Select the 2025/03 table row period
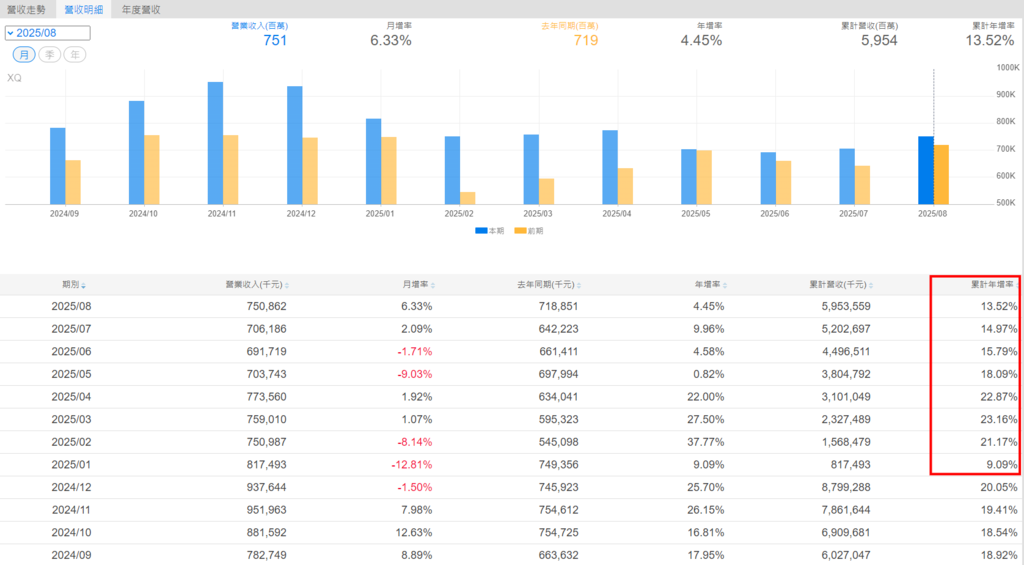 (71, 419)
